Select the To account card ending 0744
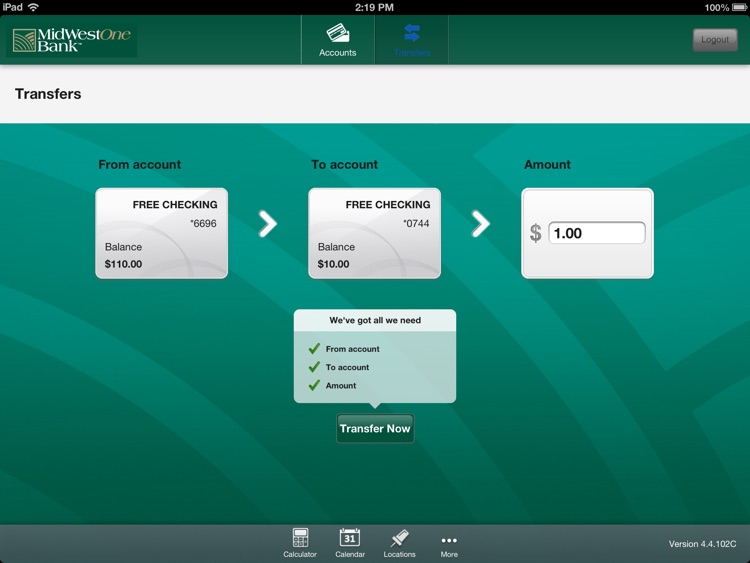Screen dimensions: 750x563 point(375,233)
